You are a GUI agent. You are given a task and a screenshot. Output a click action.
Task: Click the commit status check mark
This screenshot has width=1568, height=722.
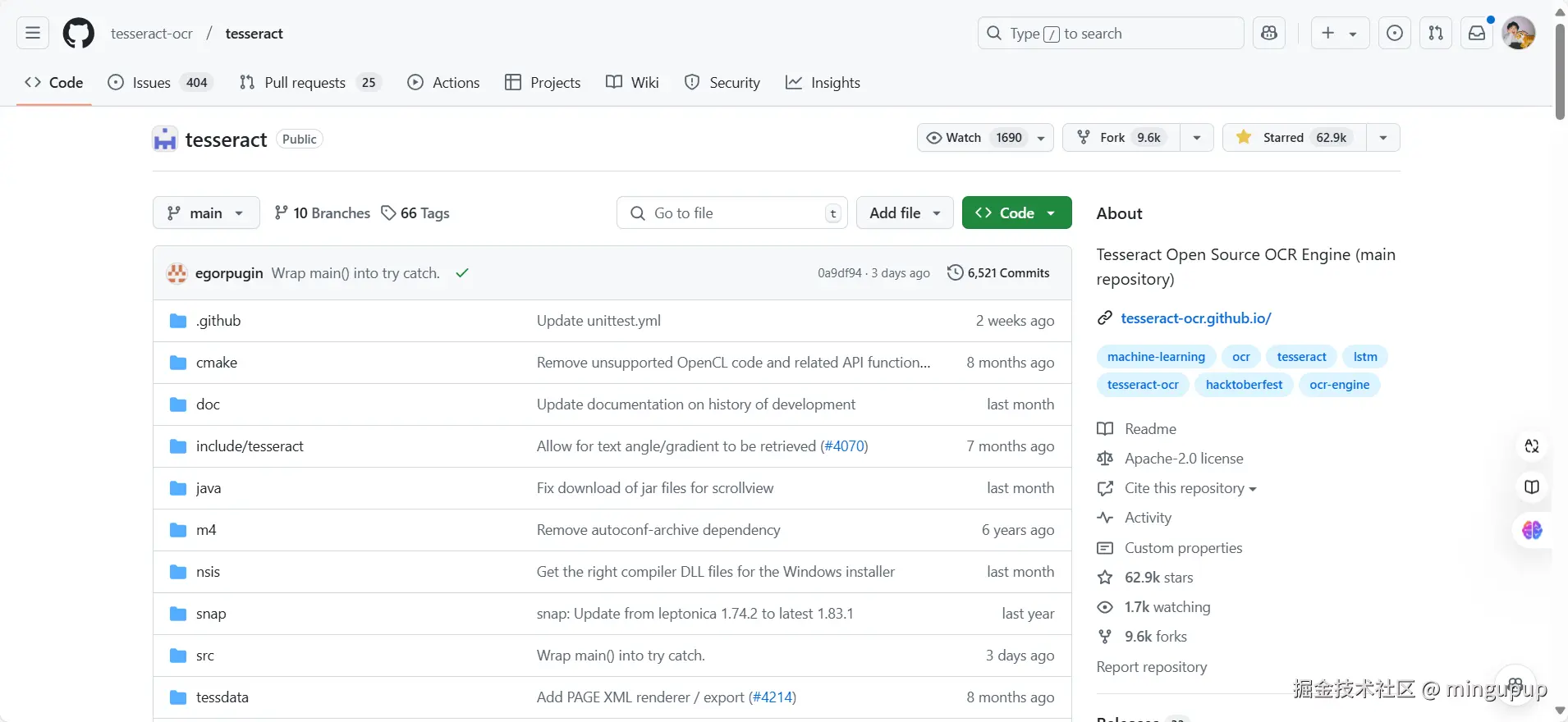click(x=462, y=273)
